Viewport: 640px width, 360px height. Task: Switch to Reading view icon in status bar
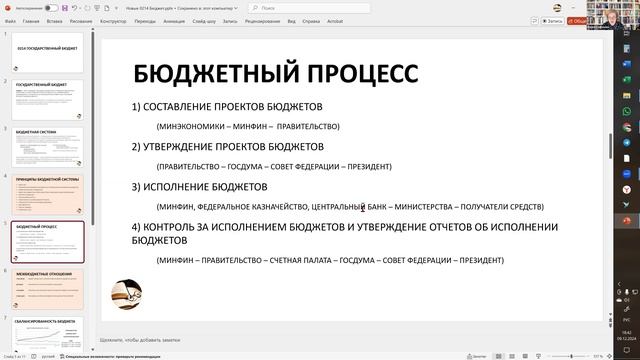[x=525, y=356]
